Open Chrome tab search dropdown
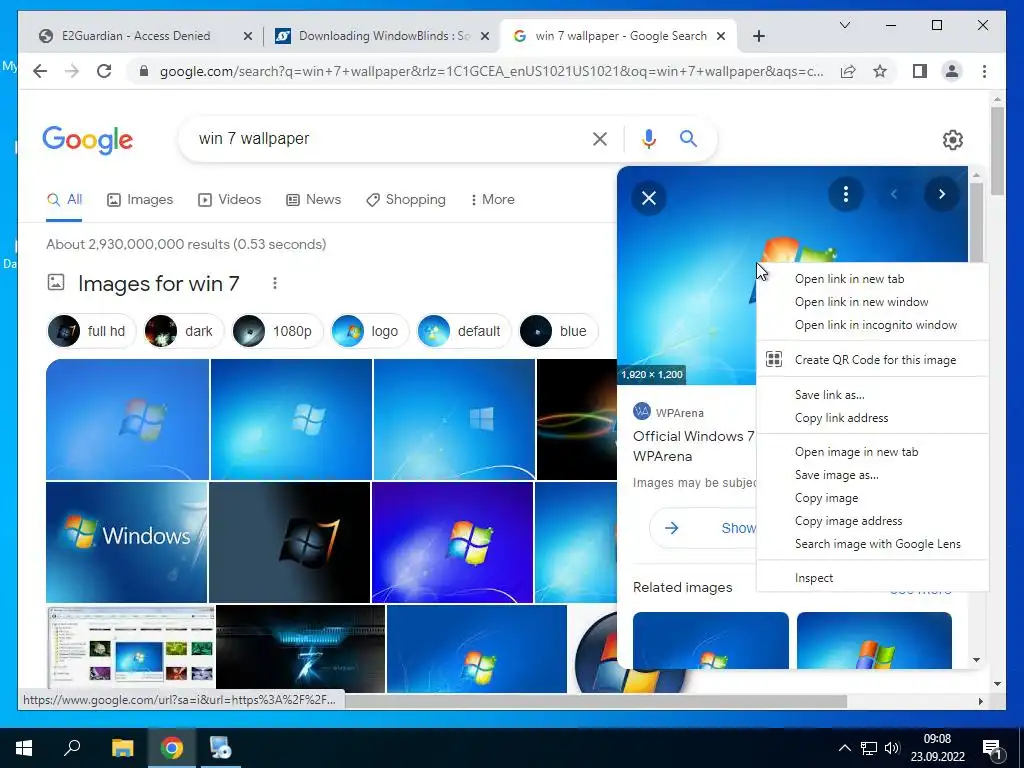1024x768 pixels. (x=844, y=25)
